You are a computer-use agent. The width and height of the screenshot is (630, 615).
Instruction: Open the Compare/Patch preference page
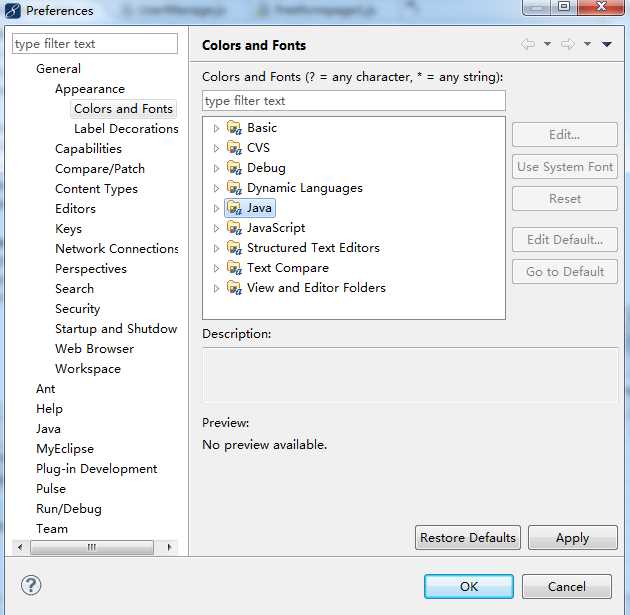click(x=100, y=169)
